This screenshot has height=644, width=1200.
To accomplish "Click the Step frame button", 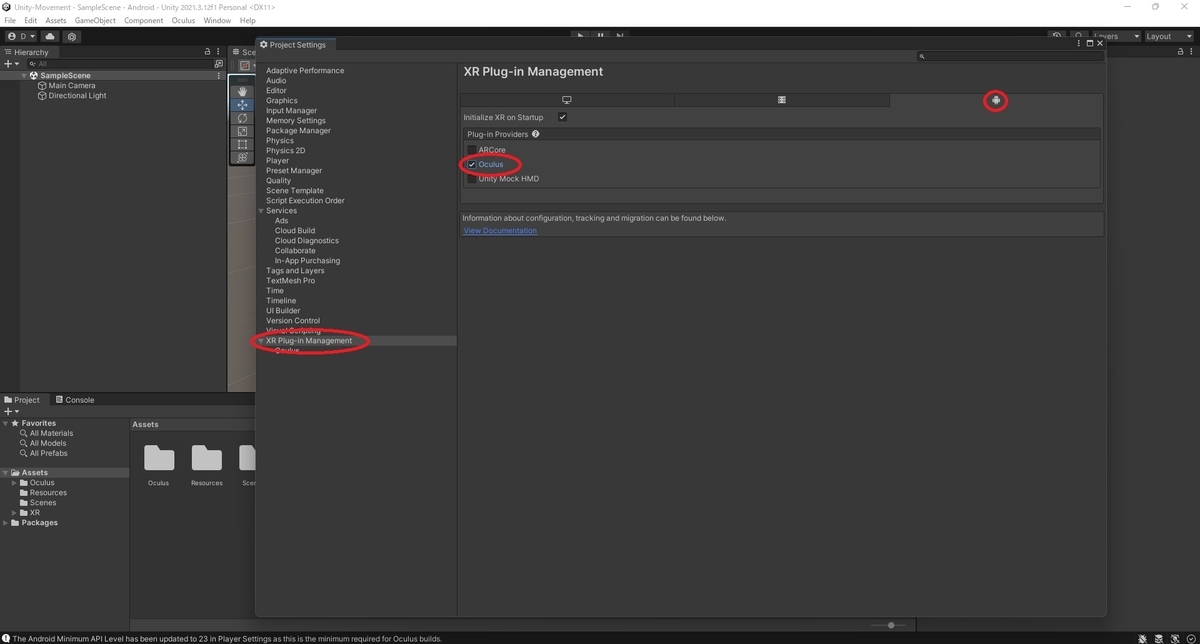I will [x=620, y=35].
